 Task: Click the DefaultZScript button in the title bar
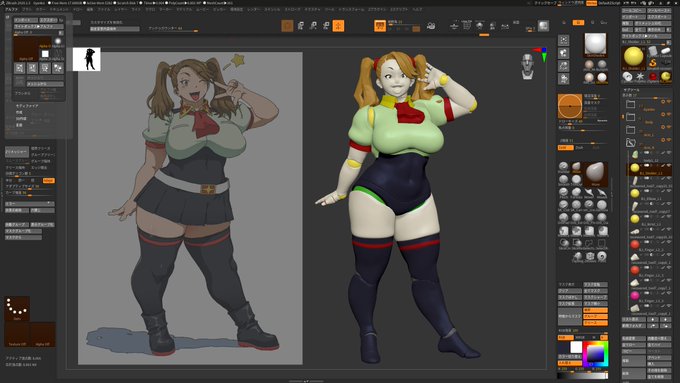[x=610, y=3]
